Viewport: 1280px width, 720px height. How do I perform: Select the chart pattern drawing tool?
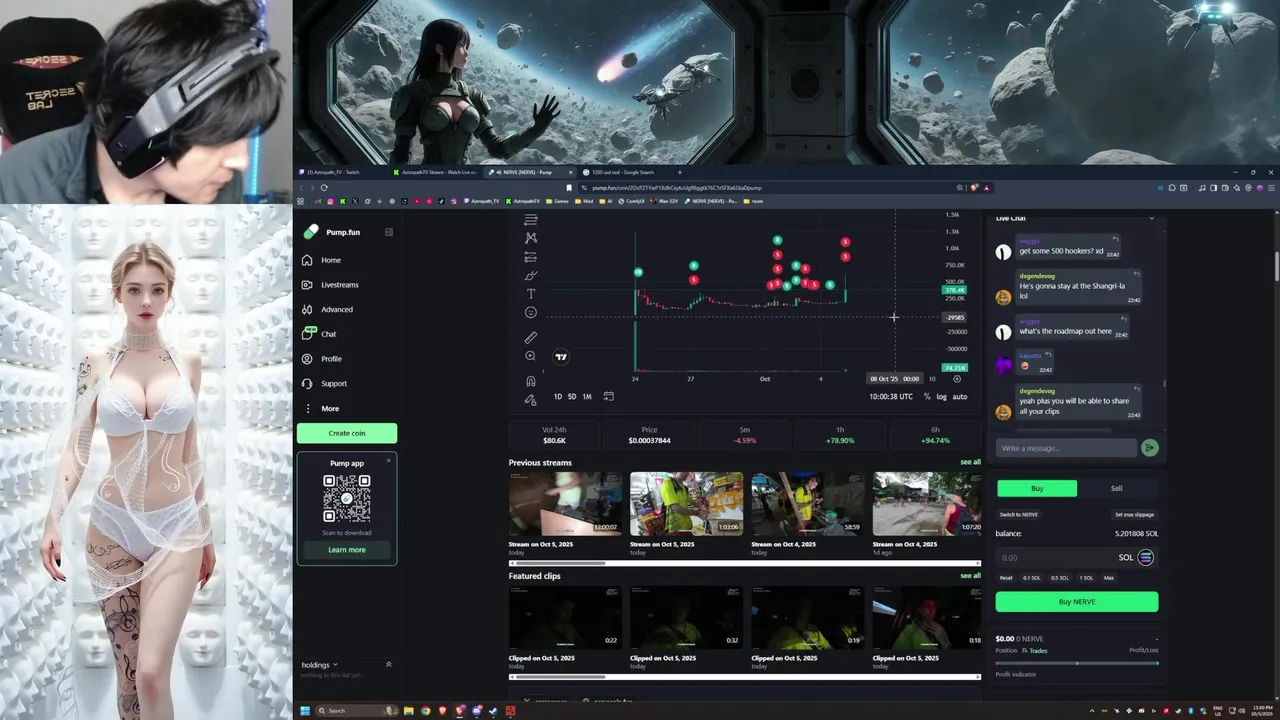531,238
